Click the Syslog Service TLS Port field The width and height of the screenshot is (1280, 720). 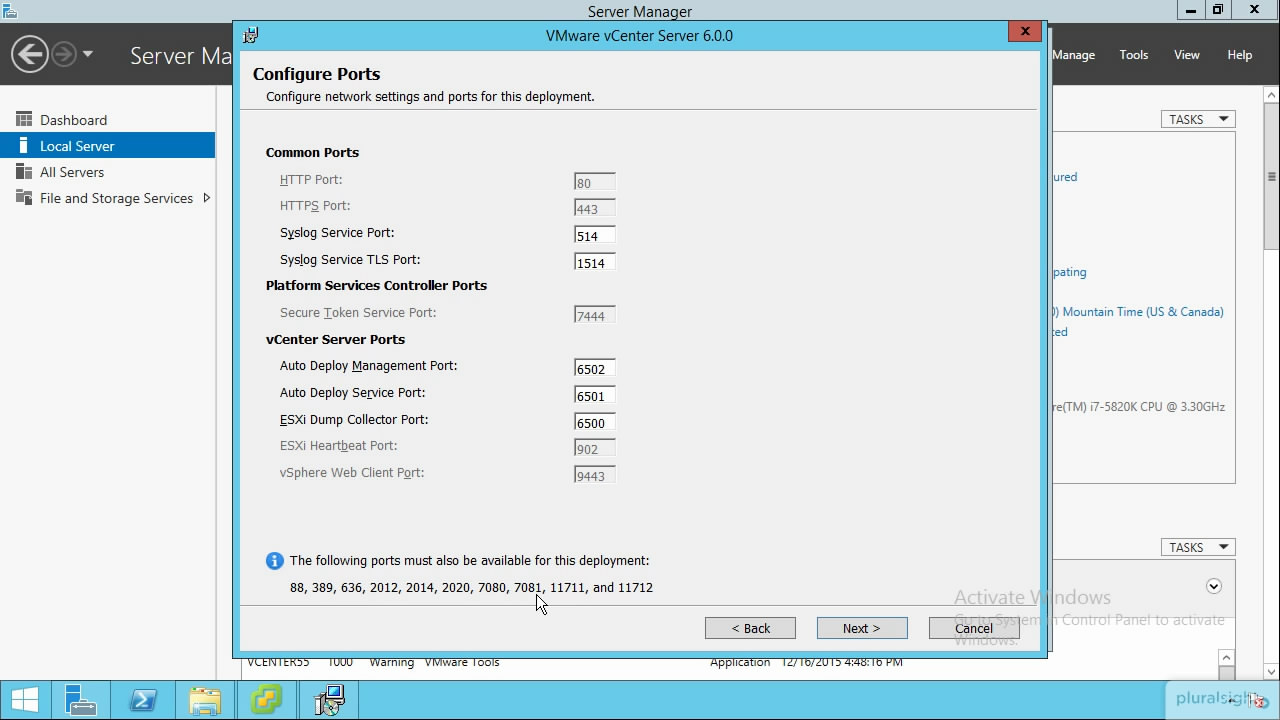click(x=594, y=262)
